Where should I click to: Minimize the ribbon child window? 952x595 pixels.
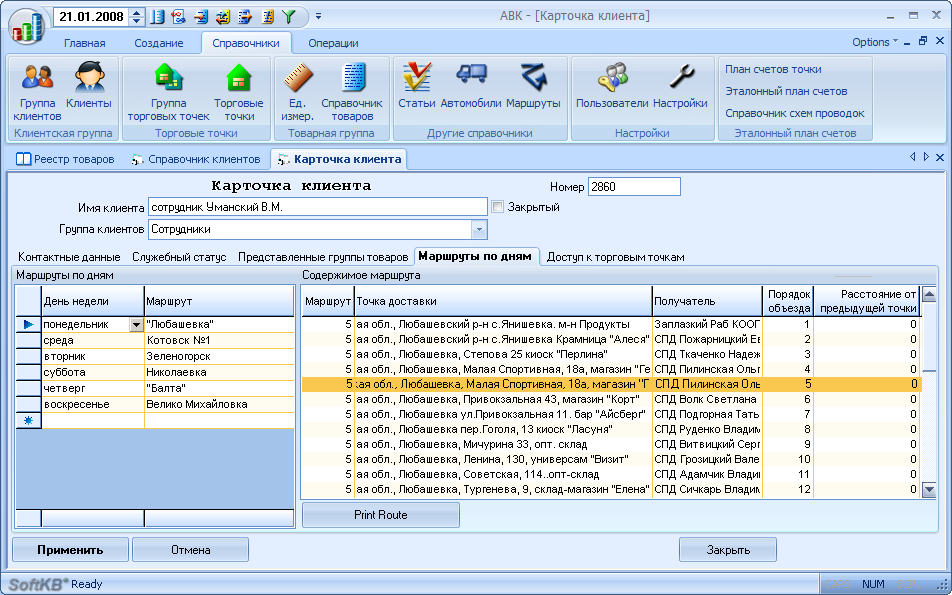[907, 42]
